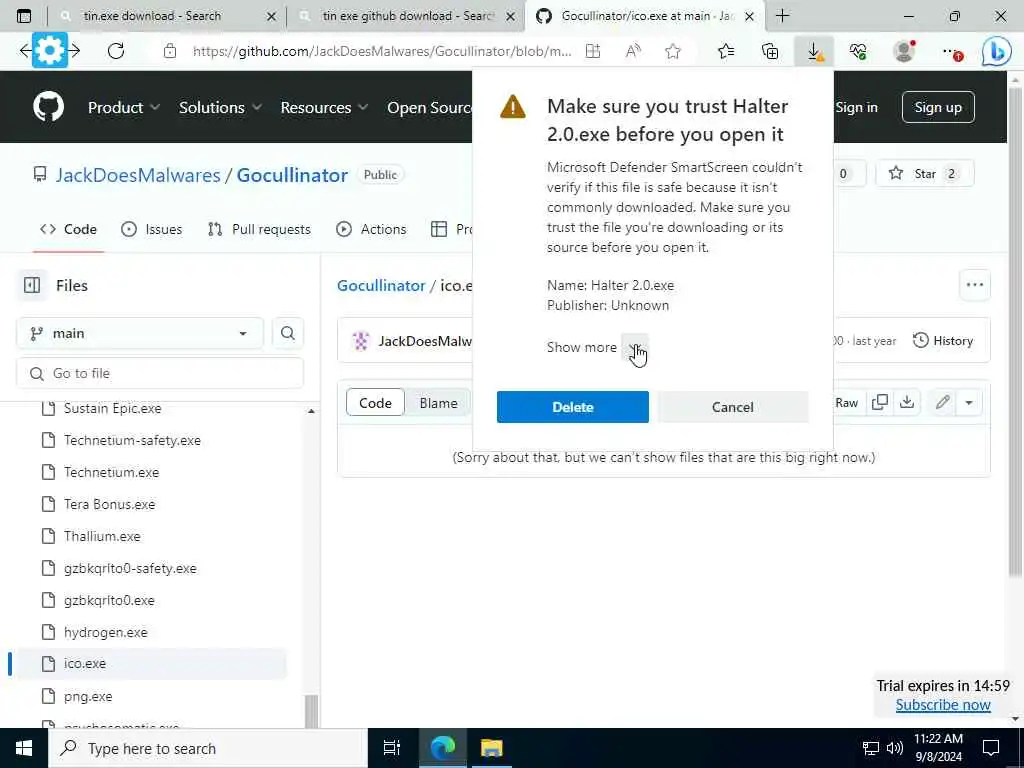Click the Sign up button

click(938, 107)
